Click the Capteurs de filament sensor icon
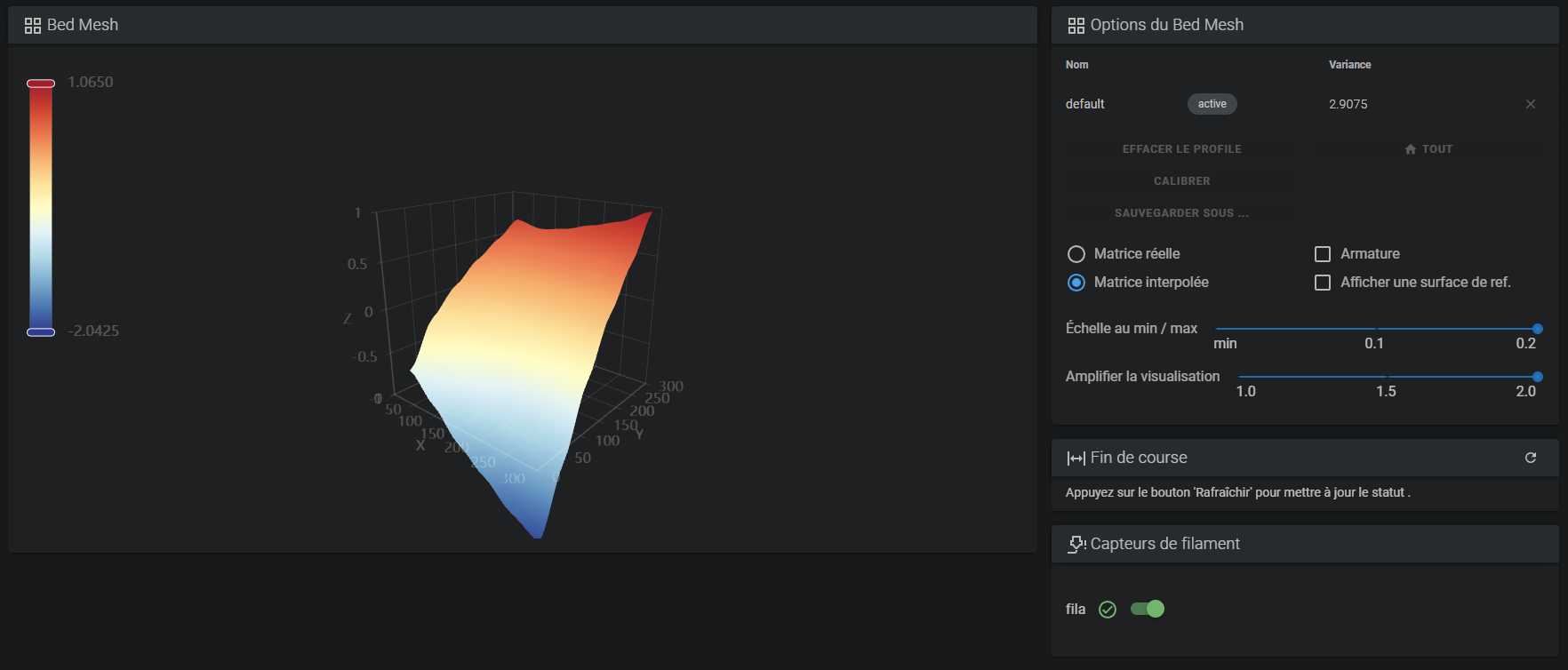Screen dimensions: 1568x670 tap(1076, 544)
